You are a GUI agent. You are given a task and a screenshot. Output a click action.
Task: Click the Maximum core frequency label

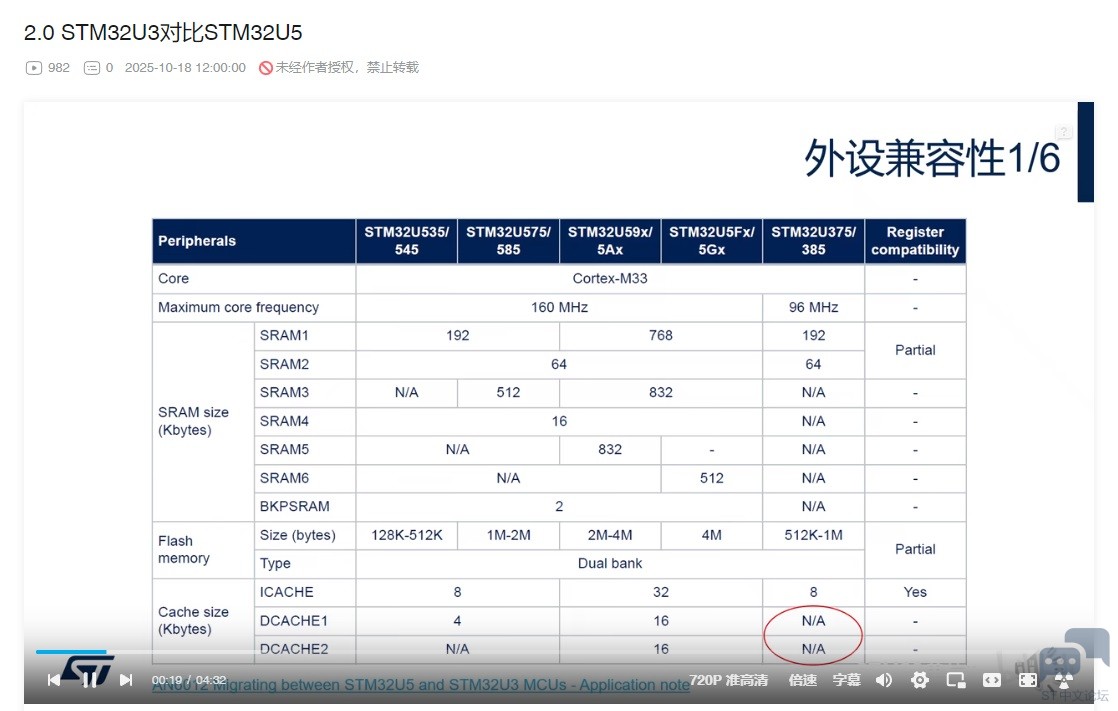[x=238, y=307]
